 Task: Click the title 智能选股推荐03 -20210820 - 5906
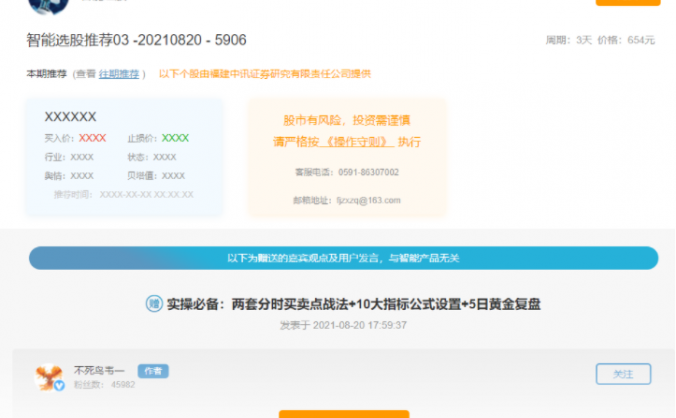(x=136, y=40)
